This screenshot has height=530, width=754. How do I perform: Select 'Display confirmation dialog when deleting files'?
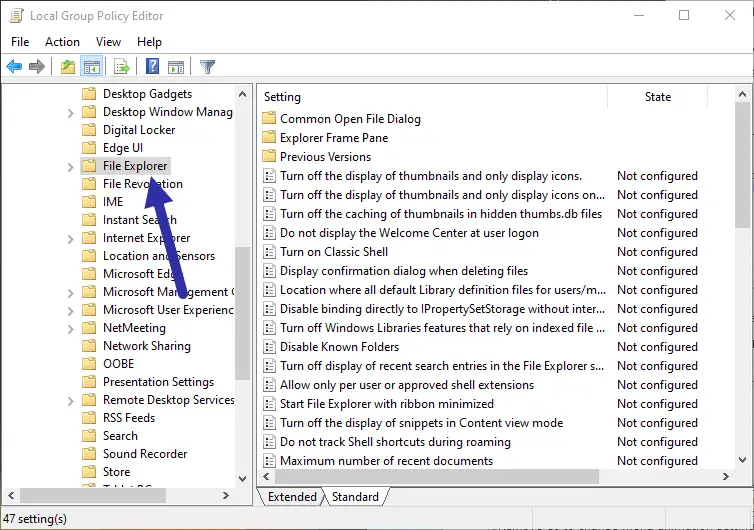[404, 271]
